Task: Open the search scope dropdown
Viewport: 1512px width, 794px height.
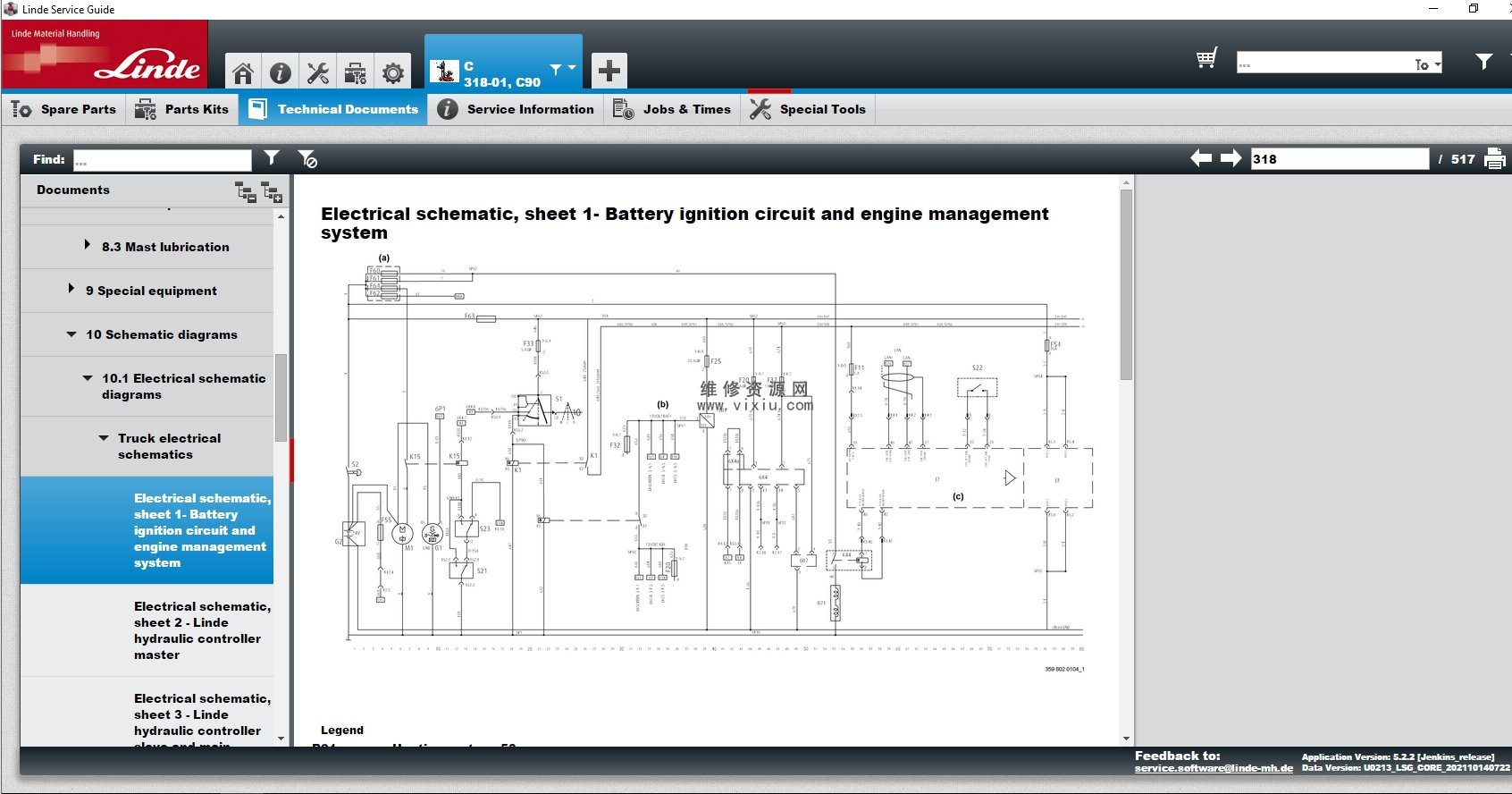Action: (x=1428, y=64)
